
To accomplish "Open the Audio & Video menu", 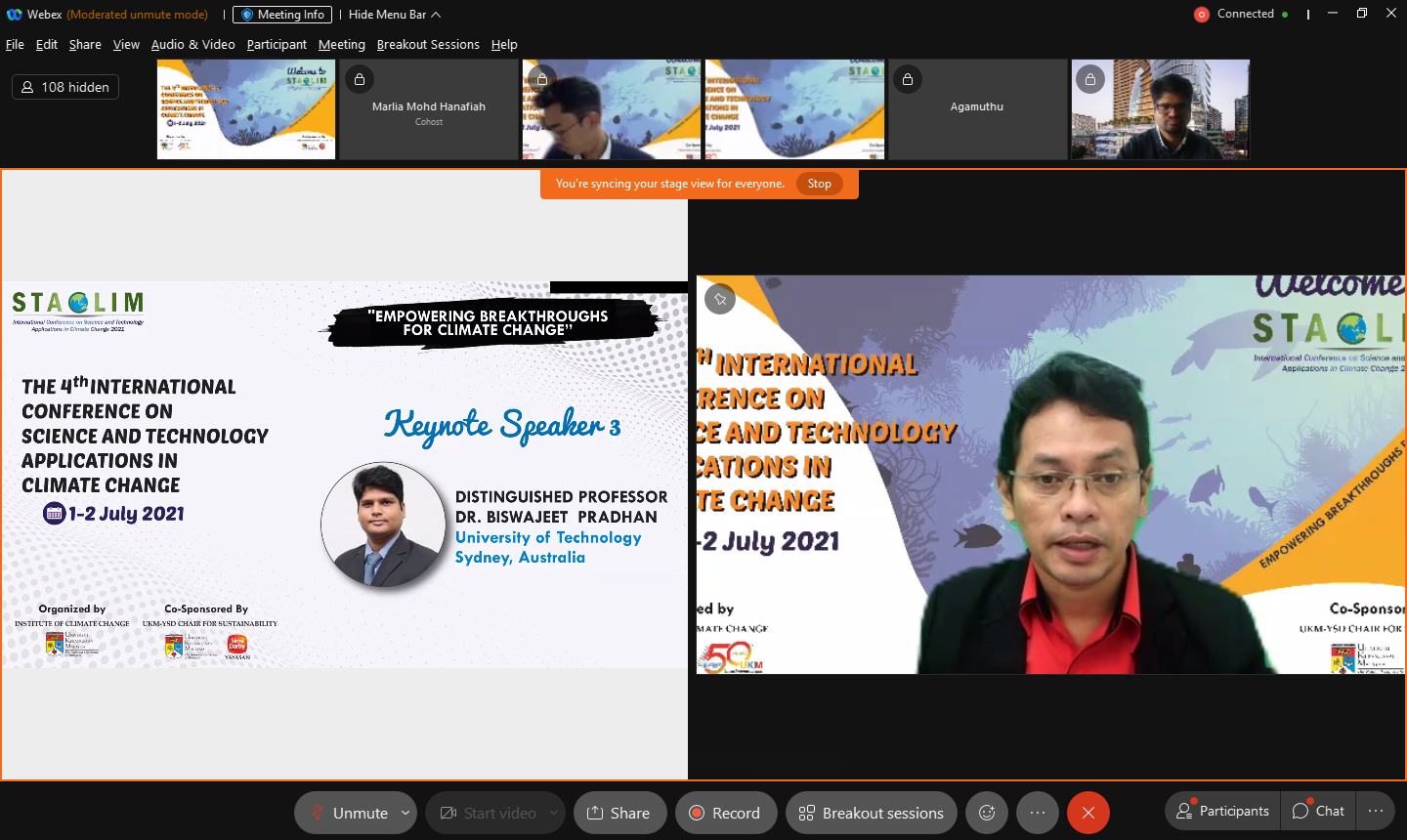I will pyautogui.click(x=192, y=45).
